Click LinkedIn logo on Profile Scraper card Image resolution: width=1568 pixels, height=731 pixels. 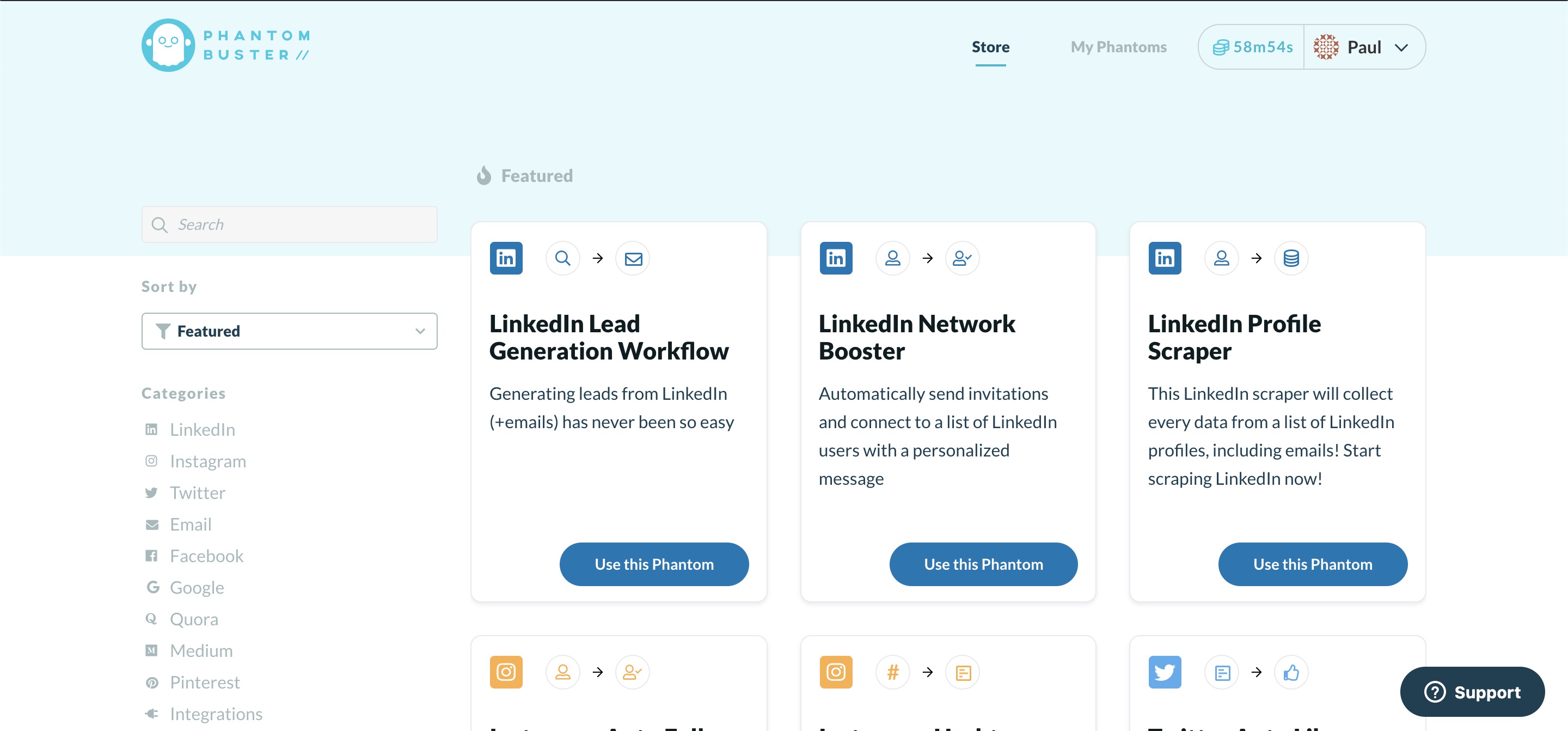[1165, 258]
